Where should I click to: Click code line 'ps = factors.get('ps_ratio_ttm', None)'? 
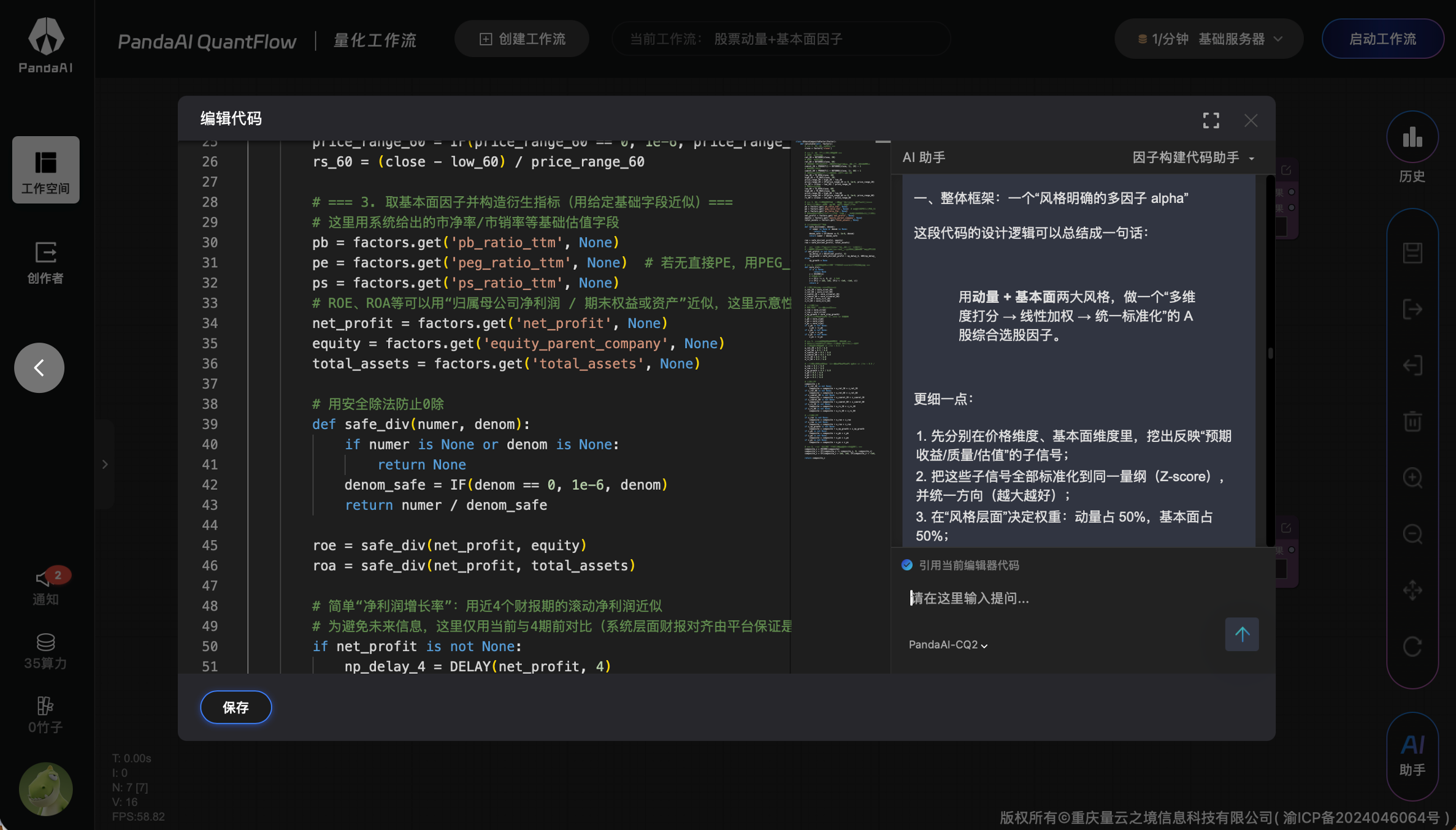click(466, 283)
